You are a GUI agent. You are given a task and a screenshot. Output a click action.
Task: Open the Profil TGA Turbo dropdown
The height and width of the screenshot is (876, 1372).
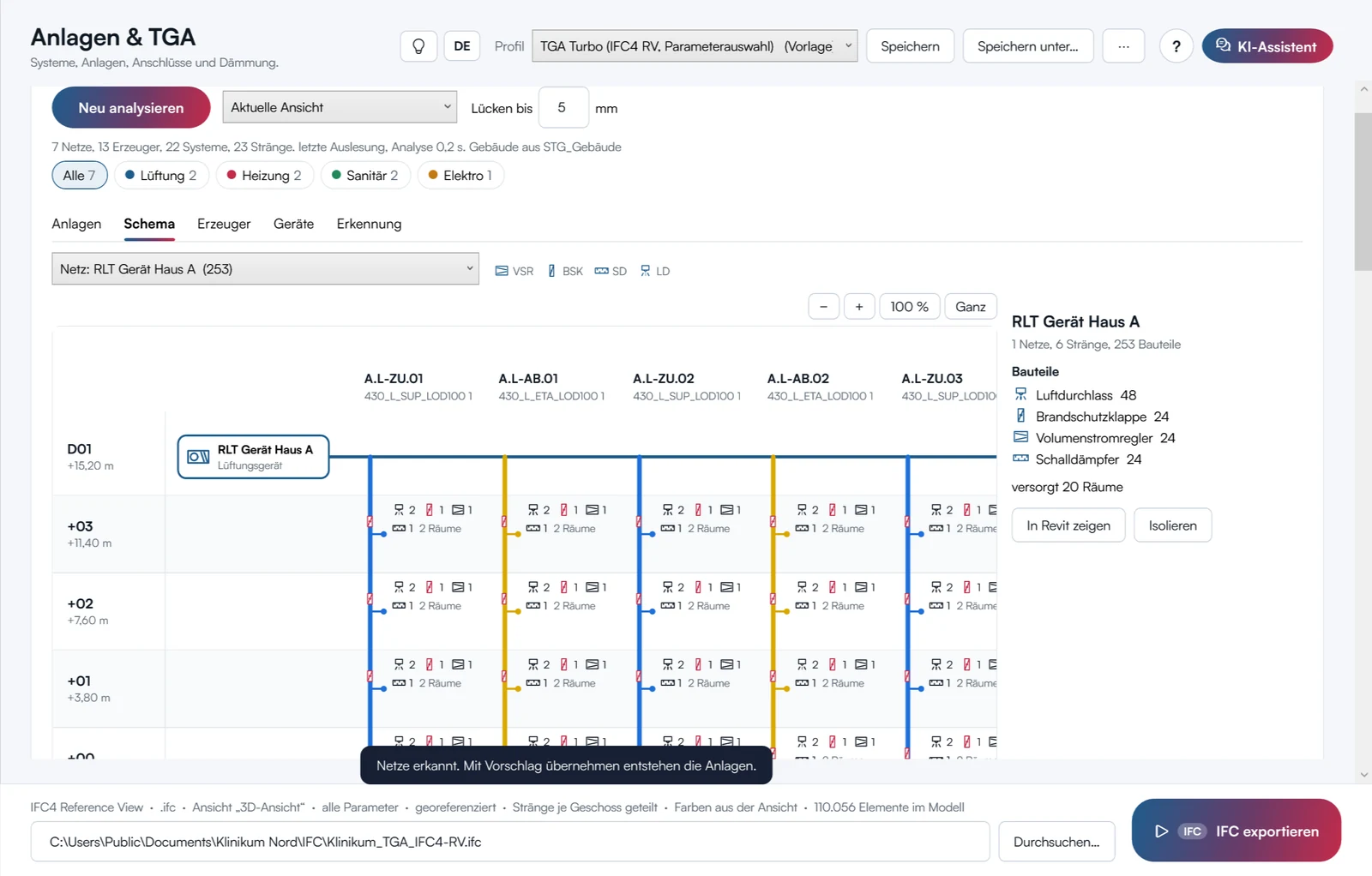(x=695, y=46)
